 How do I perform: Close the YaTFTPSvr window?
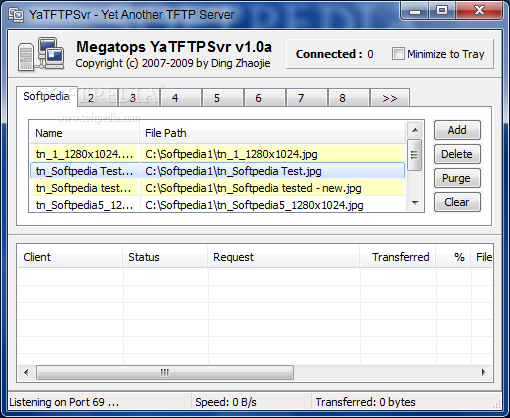point(479,11)
